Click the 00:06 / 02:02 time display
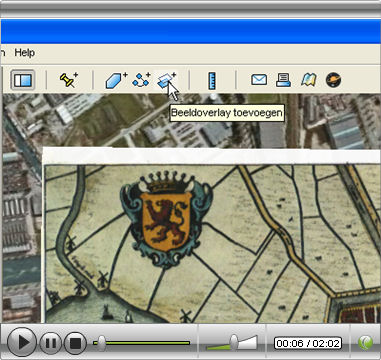Screen dimensions: 381x360 pos(308,343)
